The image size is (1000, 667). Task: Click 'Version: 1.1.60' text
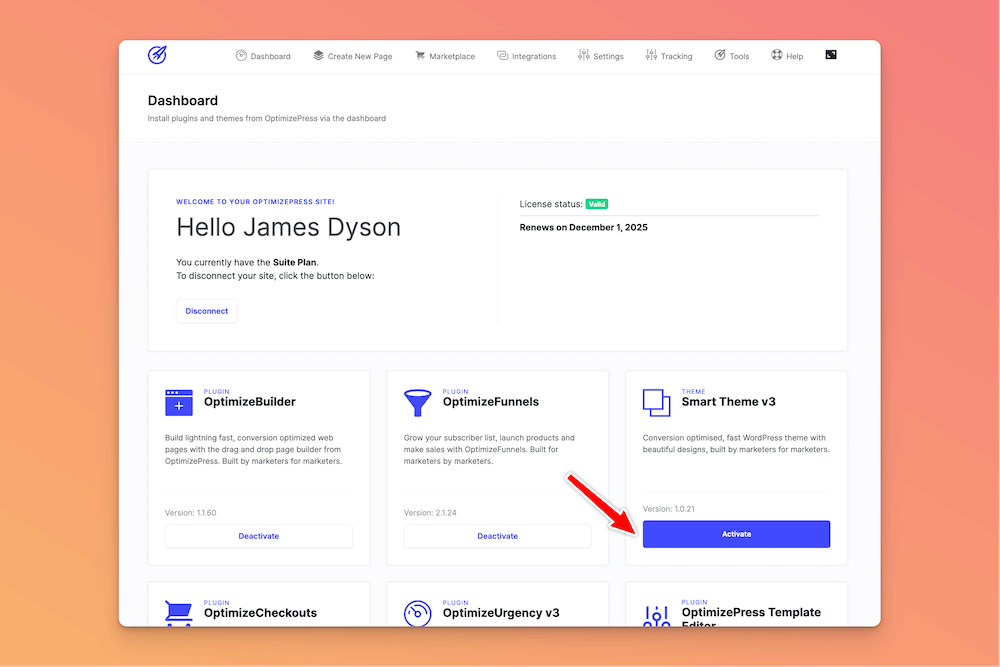click(x=191, y=513)
